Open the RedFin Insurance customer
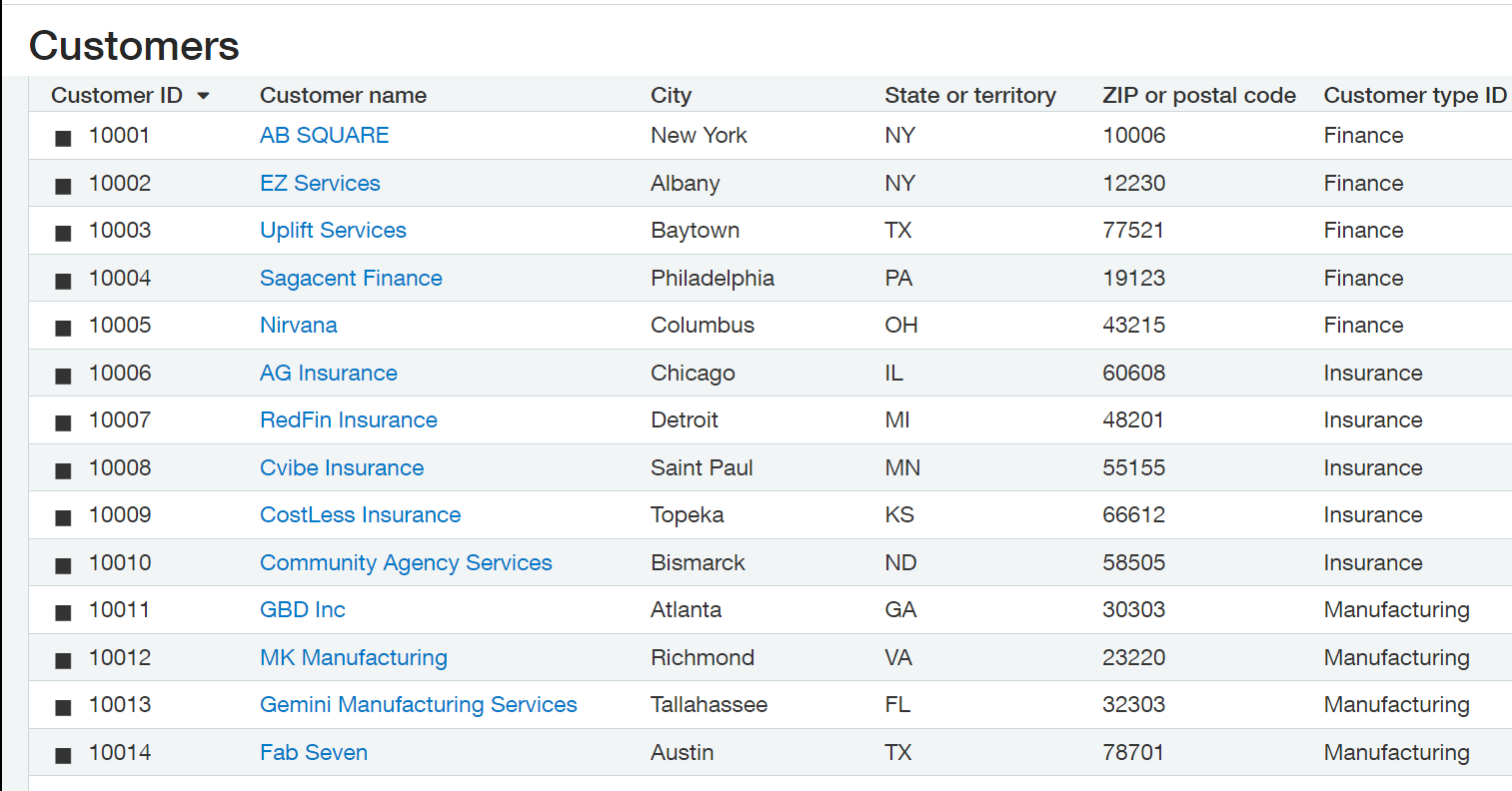Image resolution: width=1512 pixels, height=791 pixels. point(348,419)
